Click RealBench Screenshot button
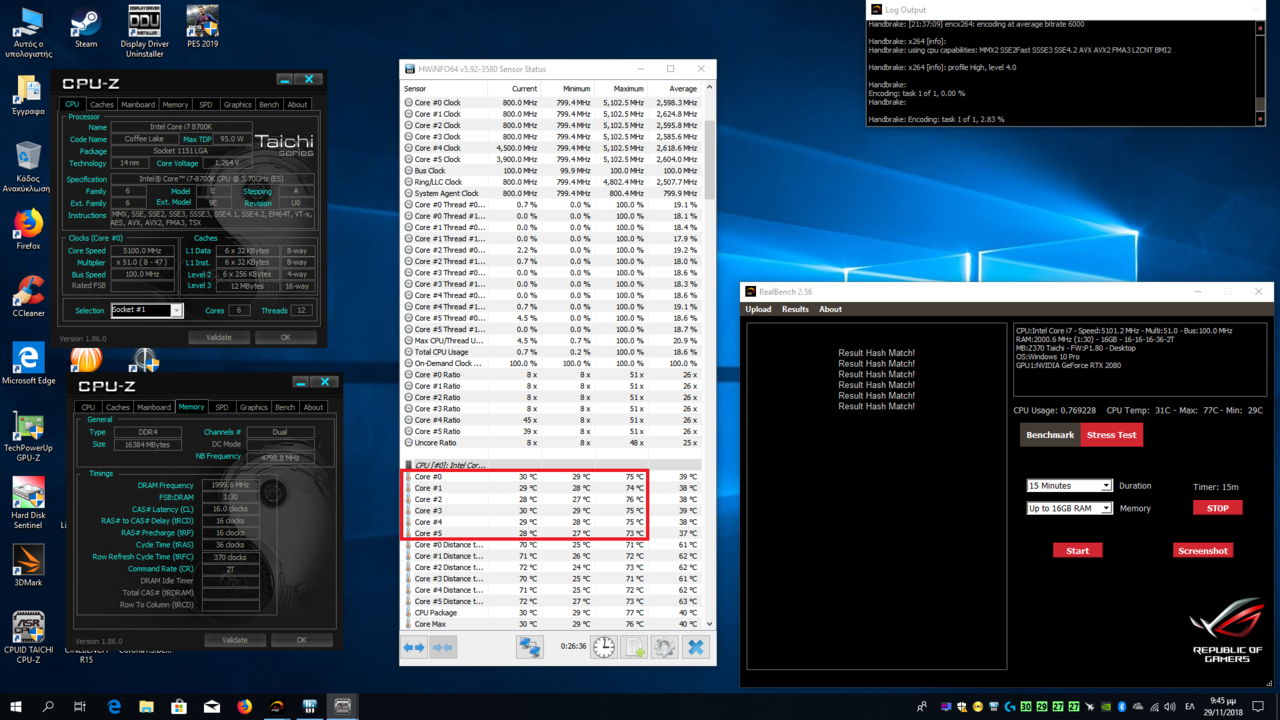Viewport: 1280px width, 720px height. [1203, 550]
